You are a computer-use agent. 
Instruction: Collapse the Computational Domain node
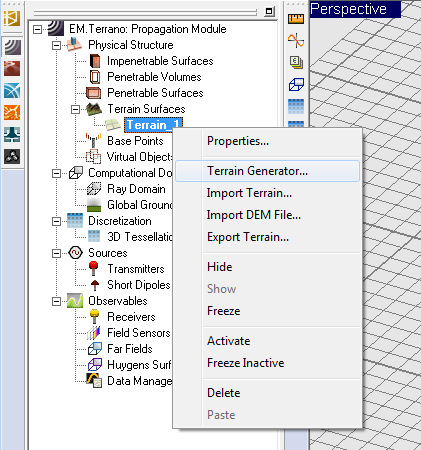(x=57, y=173)
